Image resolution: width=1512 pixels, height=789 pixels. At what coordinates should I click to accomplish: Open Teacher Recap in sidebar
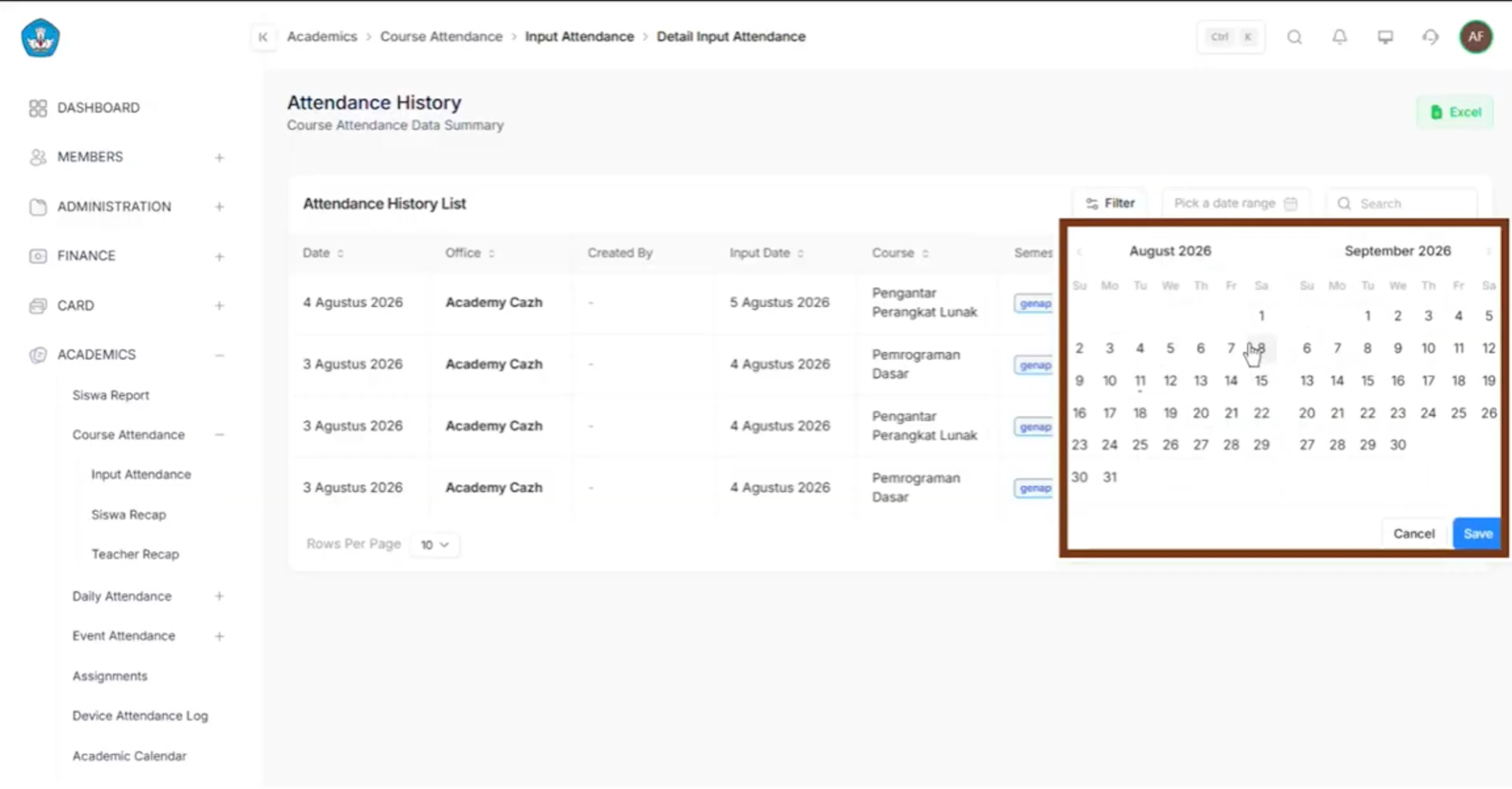click(x=135, y=554)
